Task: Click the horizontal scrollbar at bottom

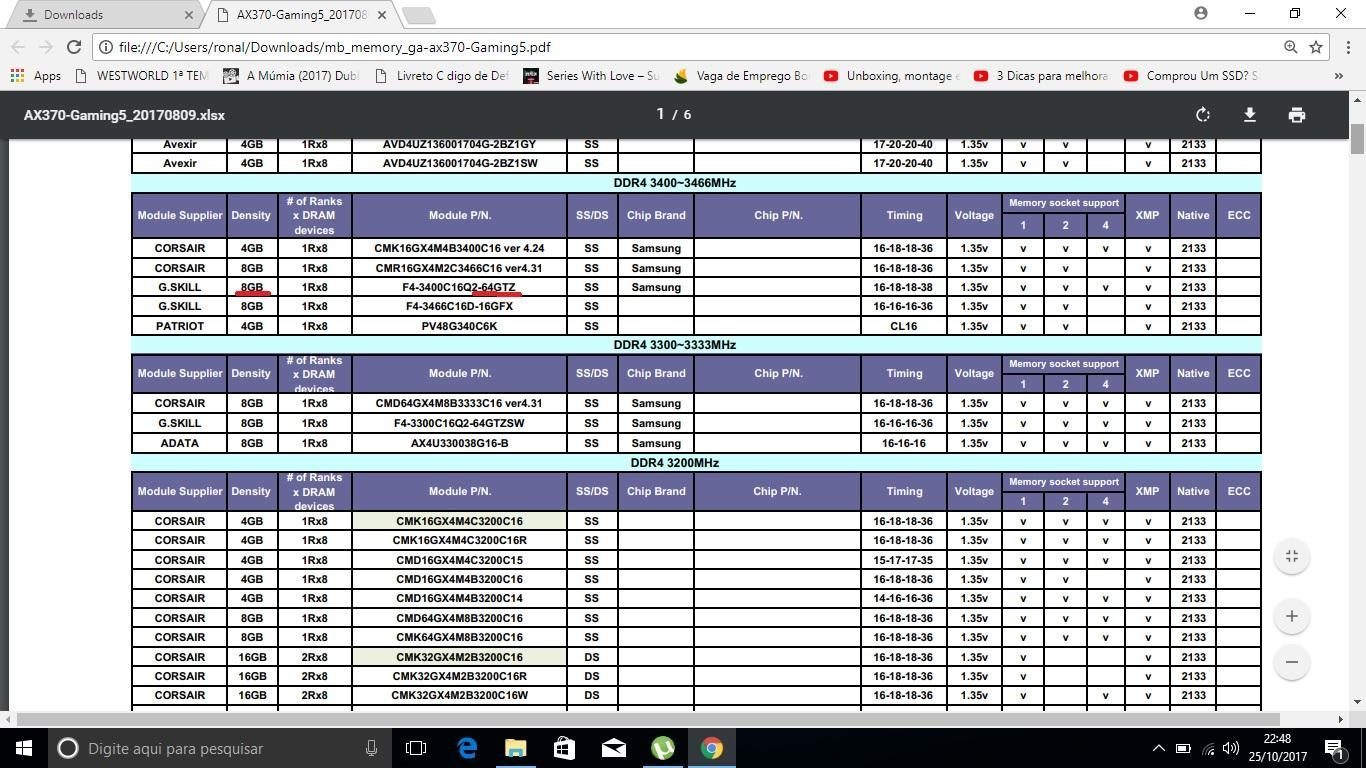Action: 647,719
